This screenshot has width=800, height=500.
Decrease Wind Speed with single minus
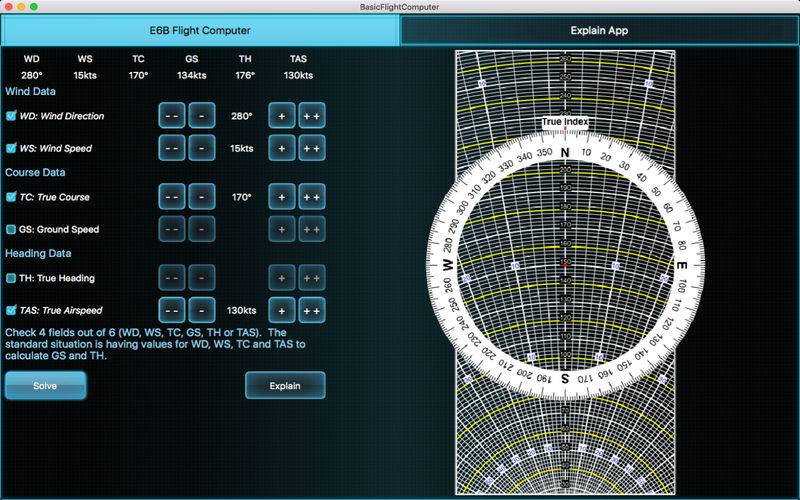pyautogui.click(x=202, y=148)
